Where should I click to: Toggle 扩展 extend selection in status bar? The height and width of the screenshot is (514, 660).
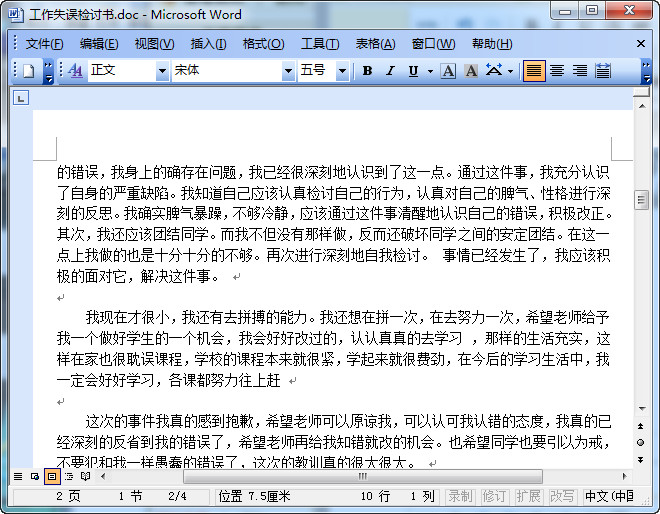click(x=528, y=496)
